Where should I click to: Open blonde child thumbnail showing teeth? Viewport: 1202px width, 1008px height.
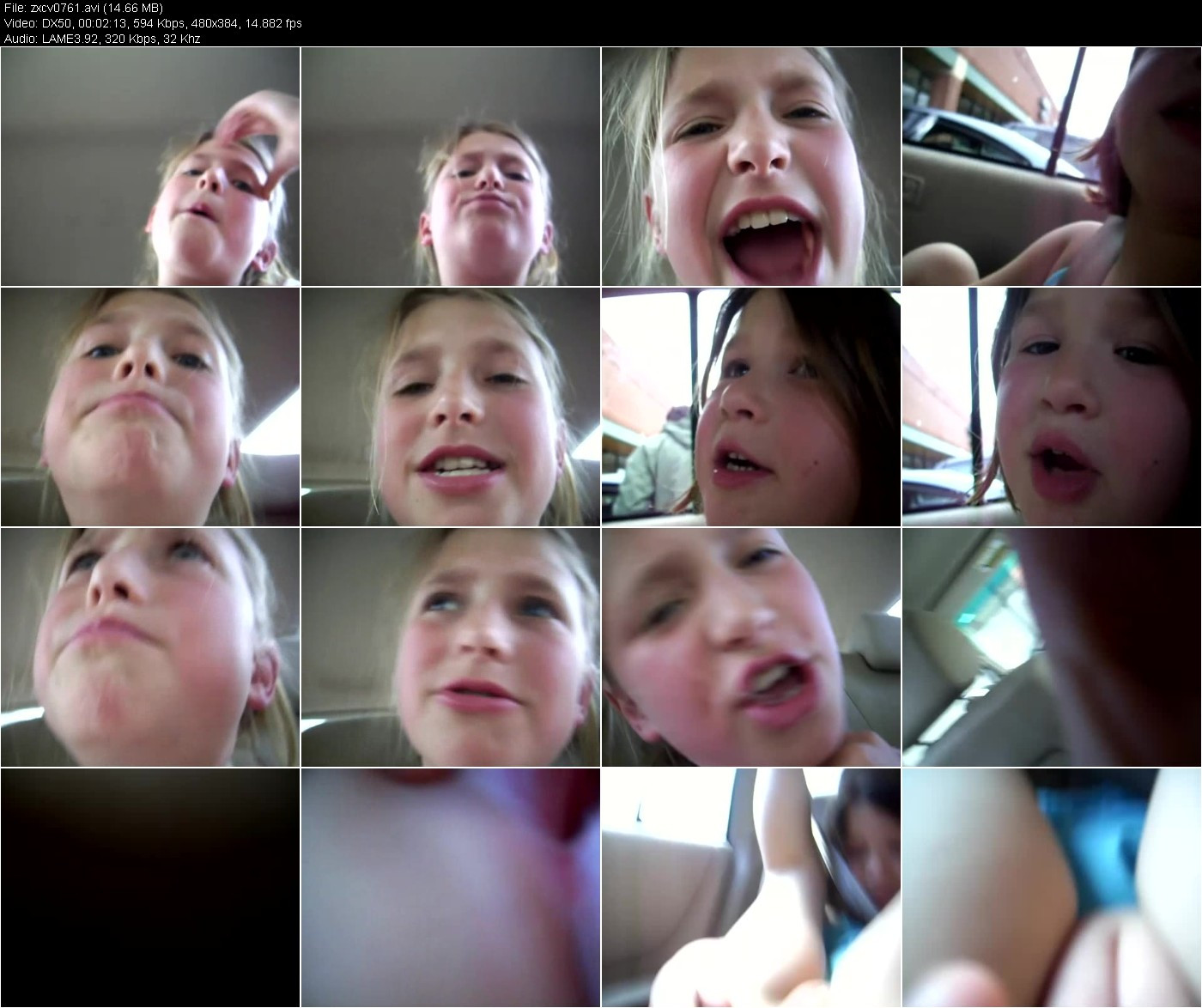(x=451, y=407)
